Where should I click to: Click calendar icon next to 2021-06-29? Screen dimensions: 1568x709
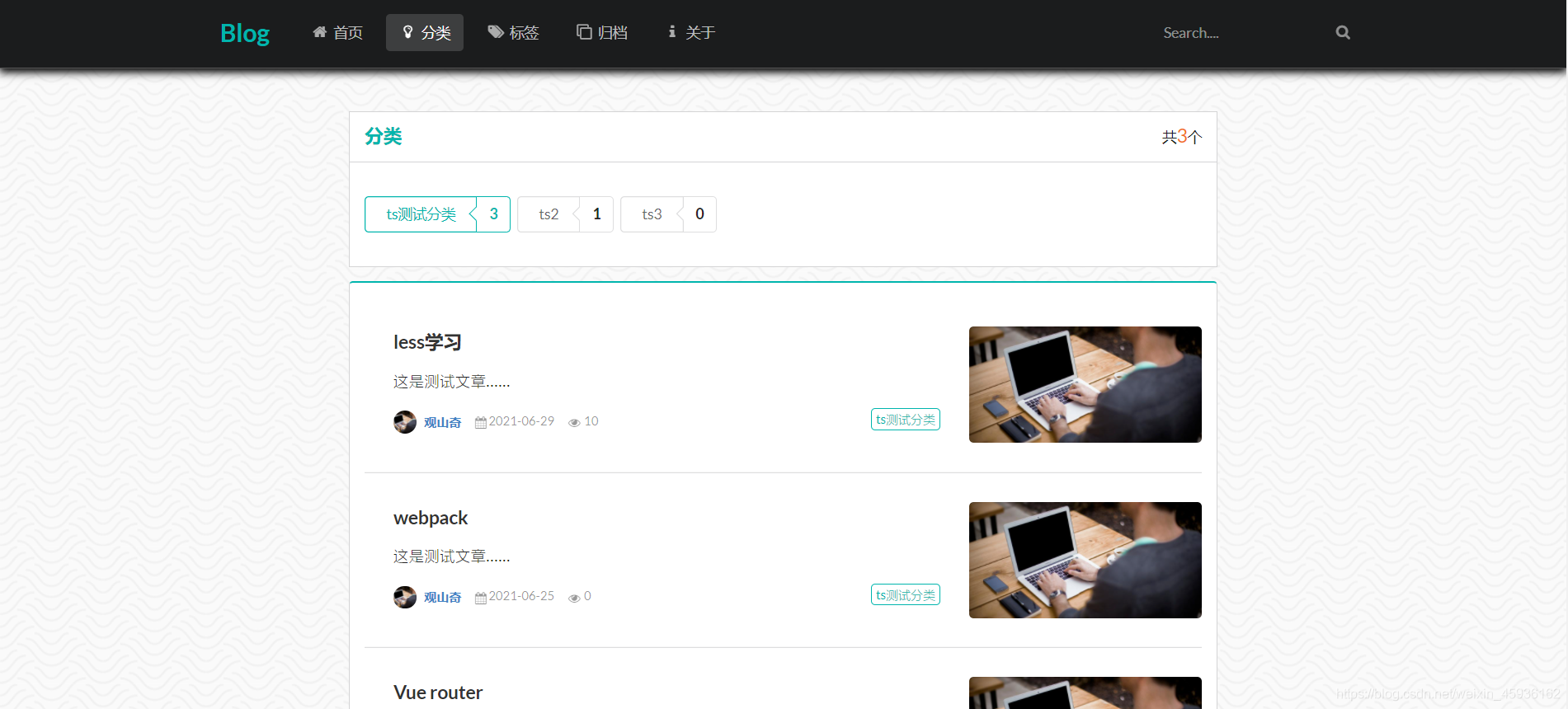(481, 422)
